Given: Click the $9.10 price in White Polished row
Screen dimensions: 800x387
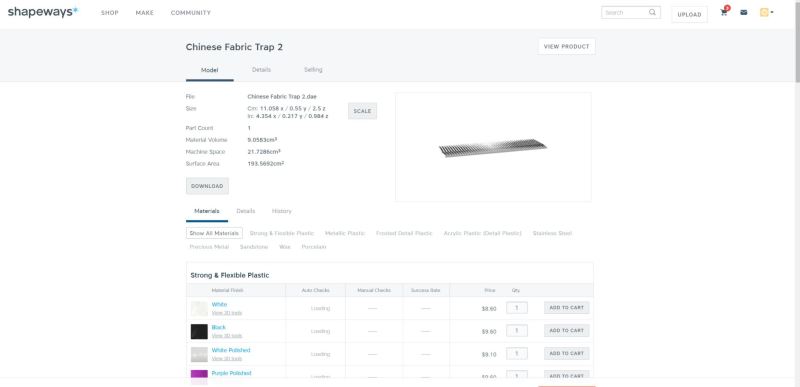Looking at the screenshot, I should (x=489, y=354).
